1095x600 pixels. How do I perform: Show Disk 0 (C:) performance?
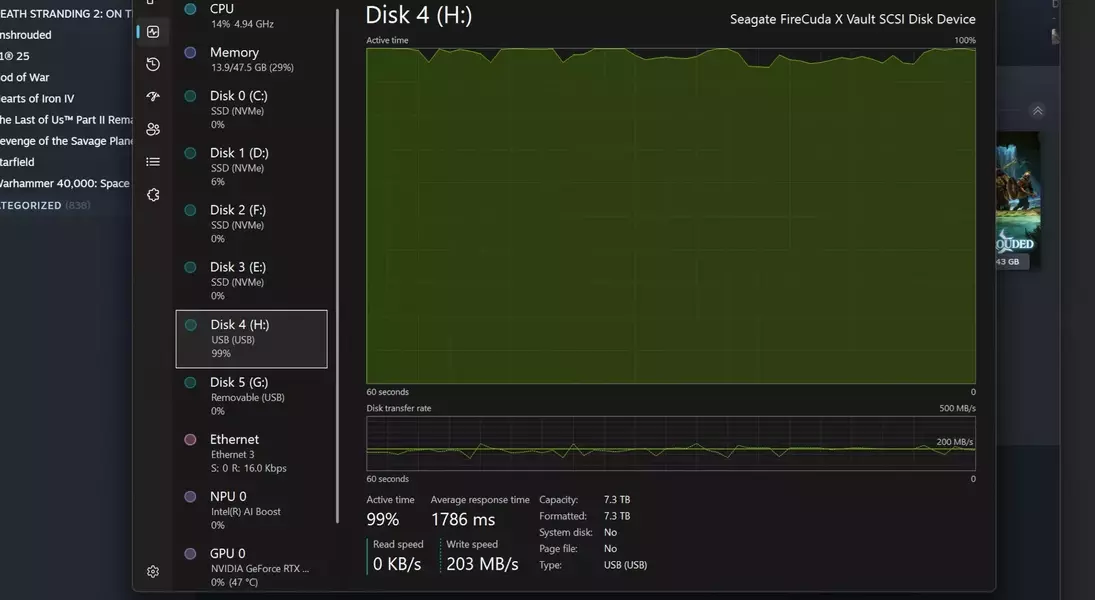[x=250, y=109]
